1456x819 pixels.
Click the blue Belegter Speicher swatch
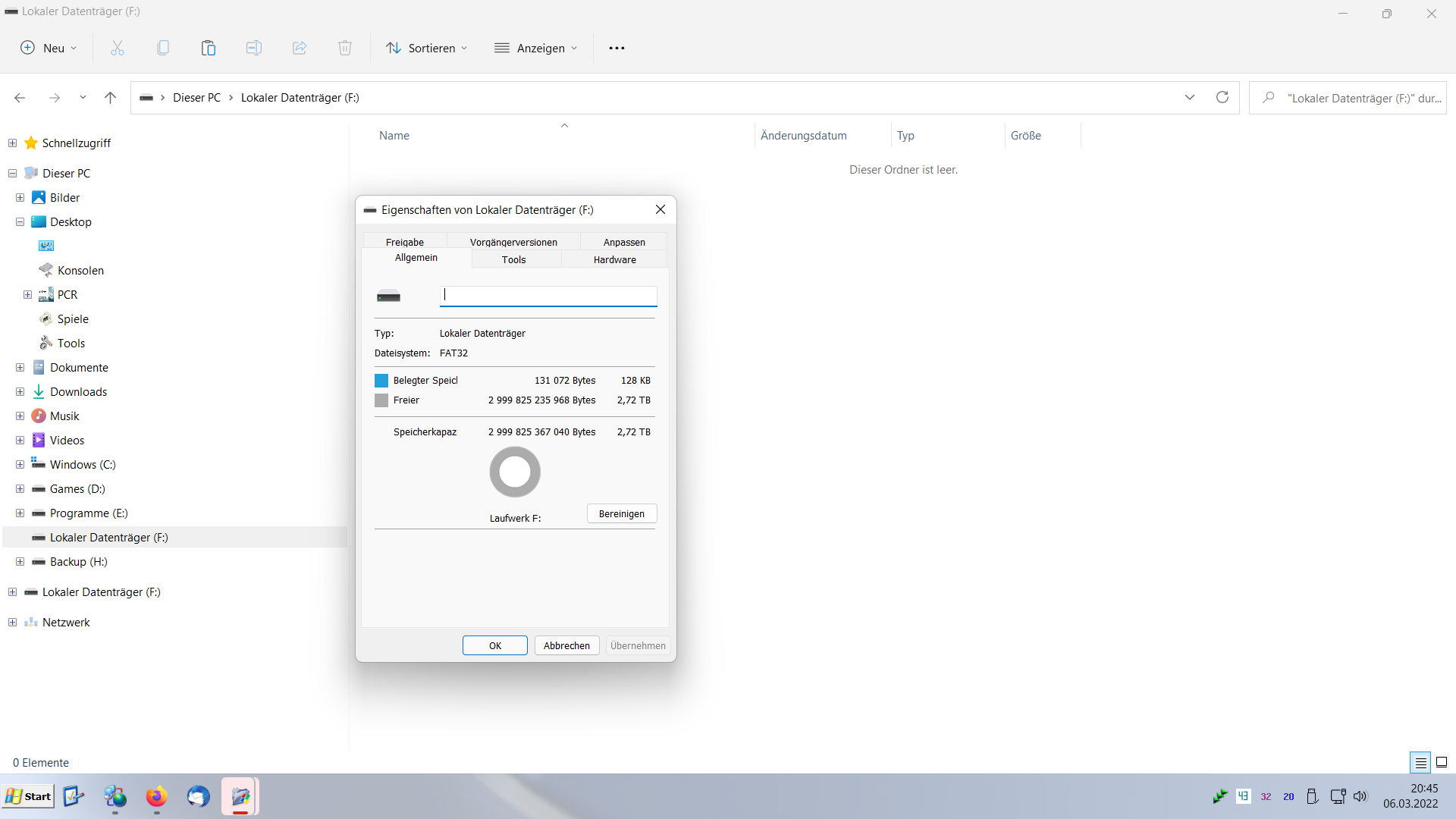(381, 381)
